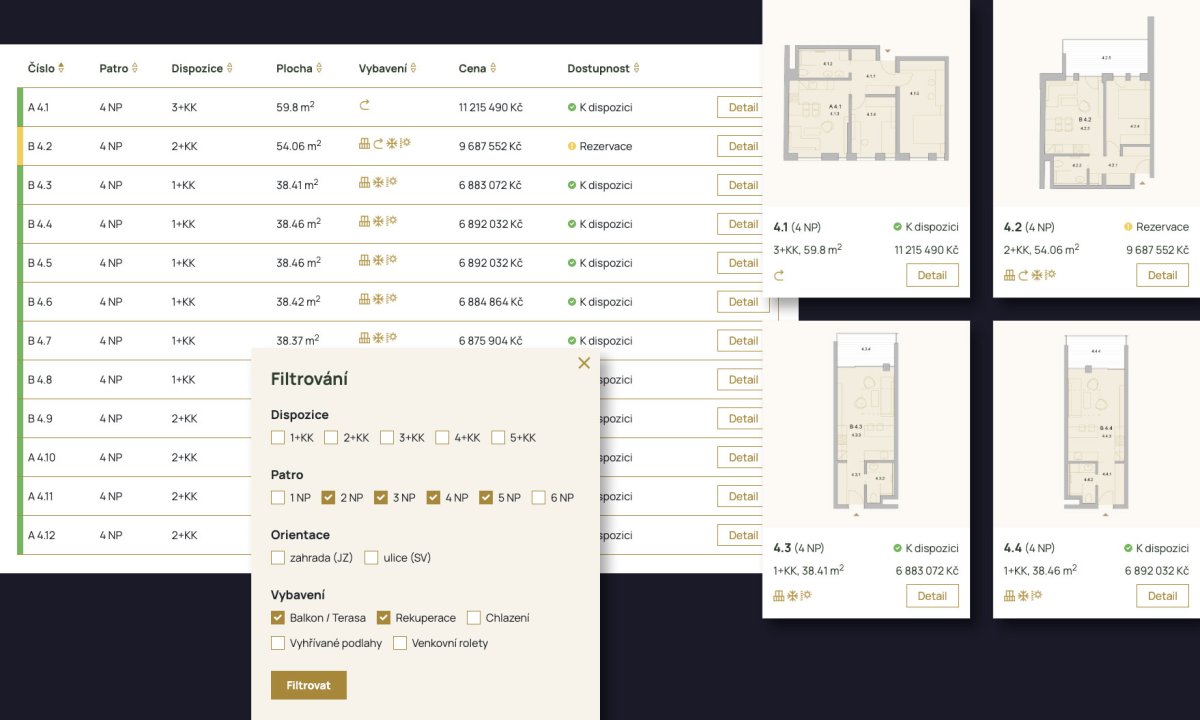Click the snowflake icon on the 4.2 card
This screenshot has height=720, width=1200.
tap(1037, 275)
